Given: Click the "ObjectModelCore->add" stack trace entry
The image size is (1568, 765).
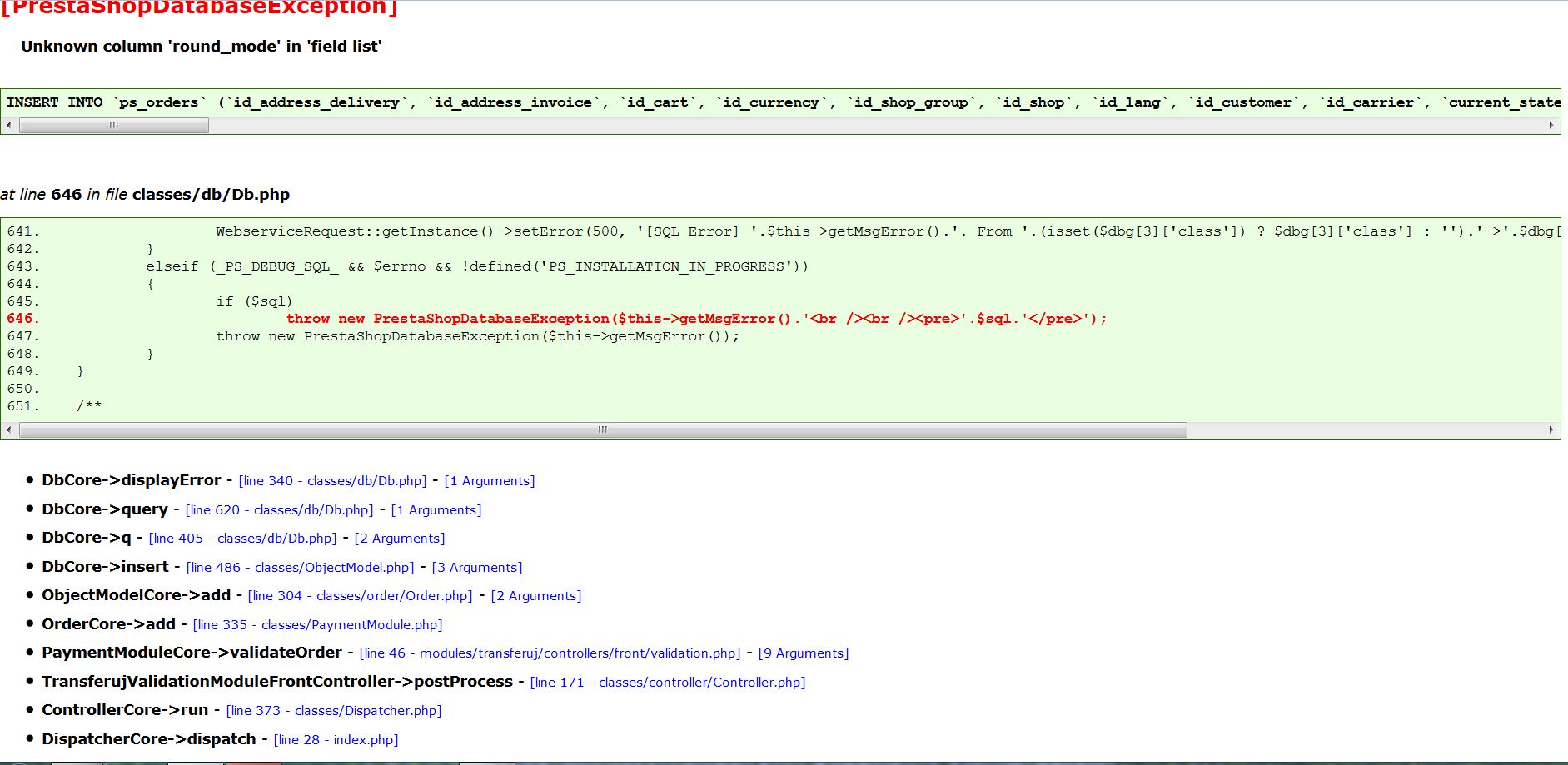Looking at the screenshot, I should (x=137, y=595).
